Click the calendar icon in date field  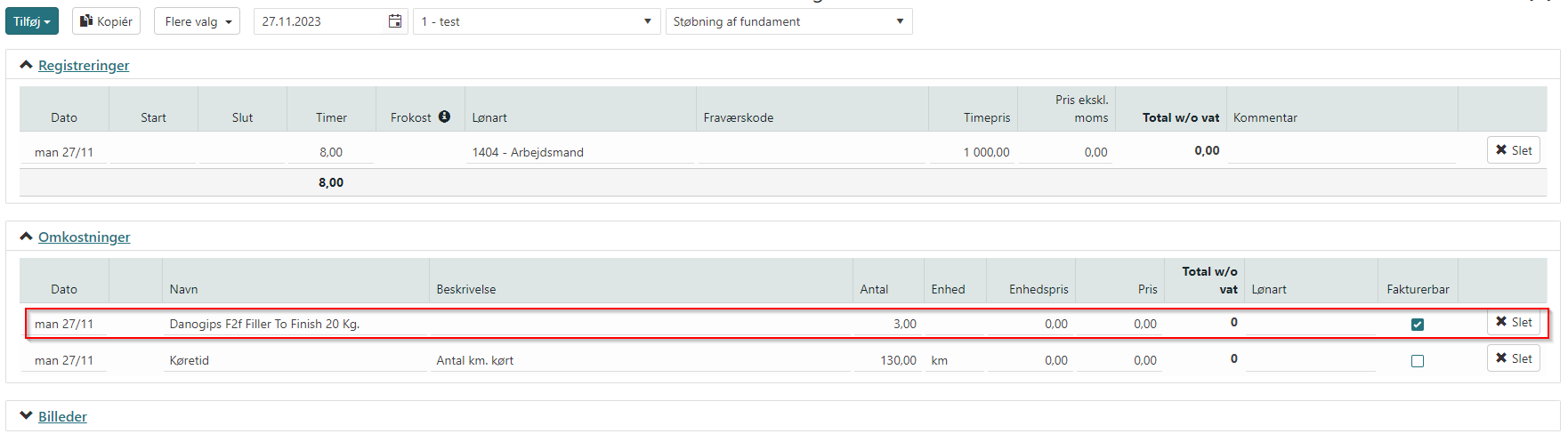[x=395, y=21]
